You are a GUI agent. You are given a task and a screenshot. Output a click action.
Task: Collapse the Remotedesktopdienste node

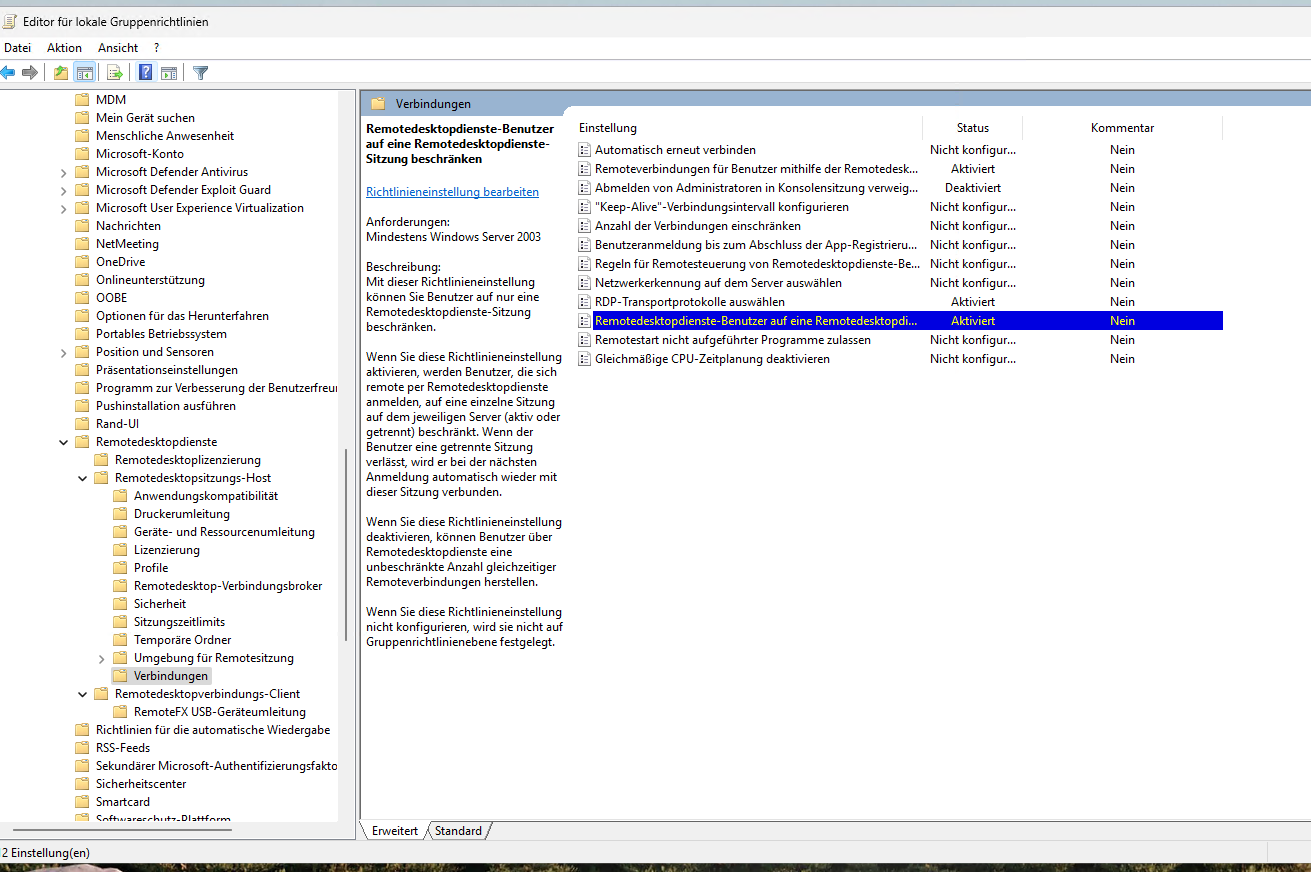[64, 442]
